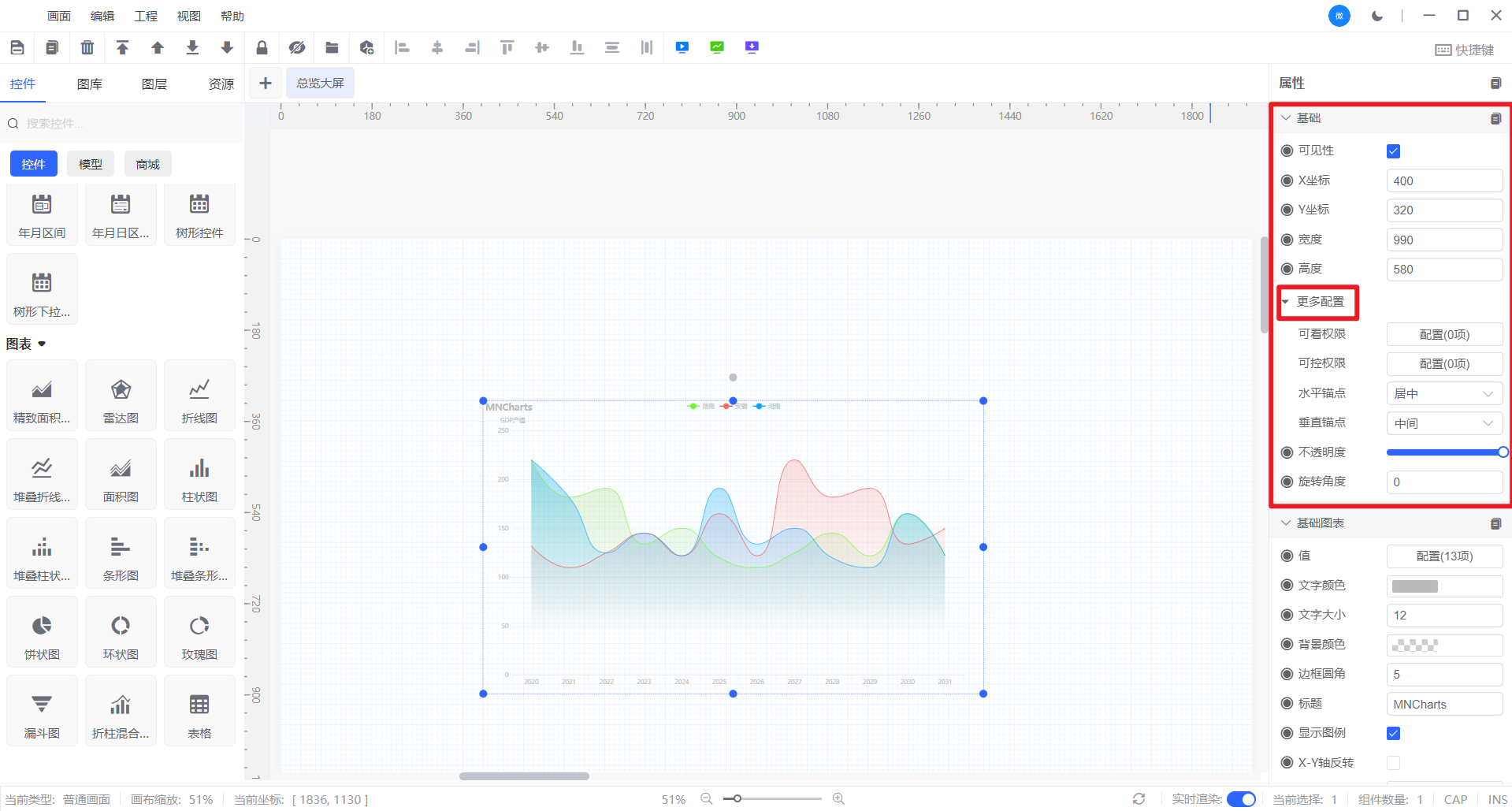Adjust the 不透明度 slider
The image size is (1512, 811).
click(x=1444, y=452)
